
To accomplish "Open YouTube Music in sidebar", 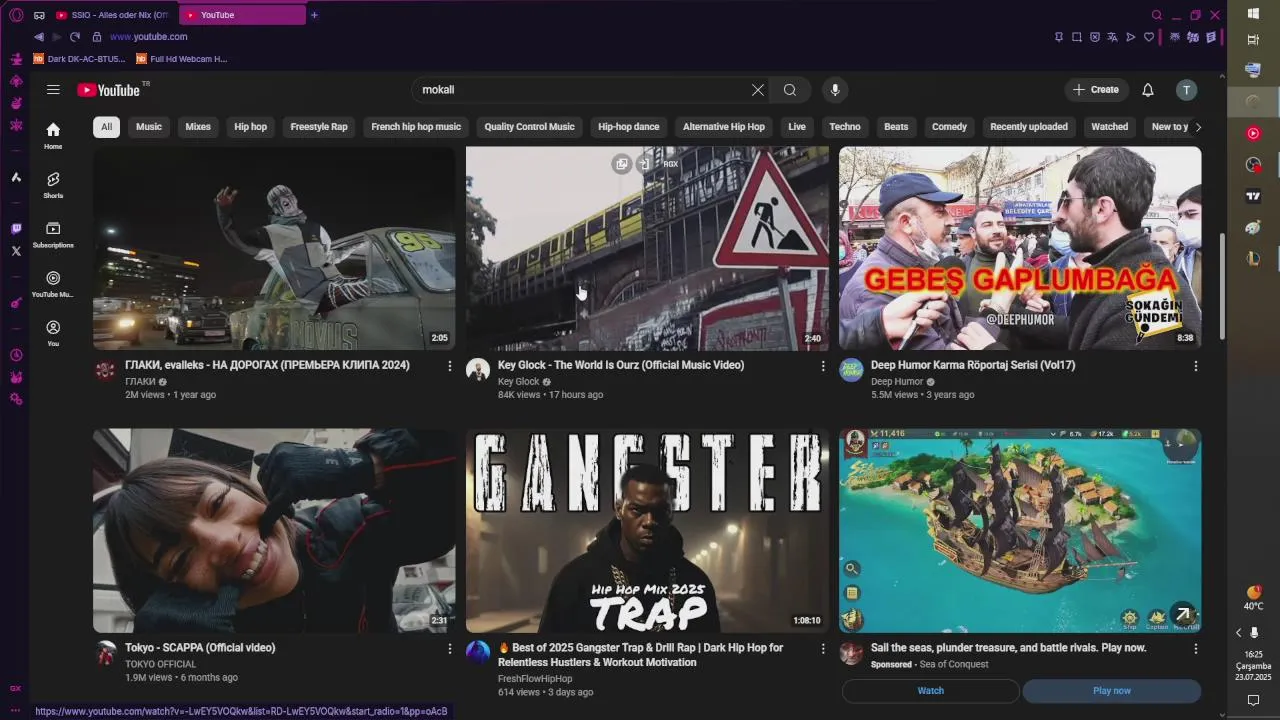I will 53,283.
